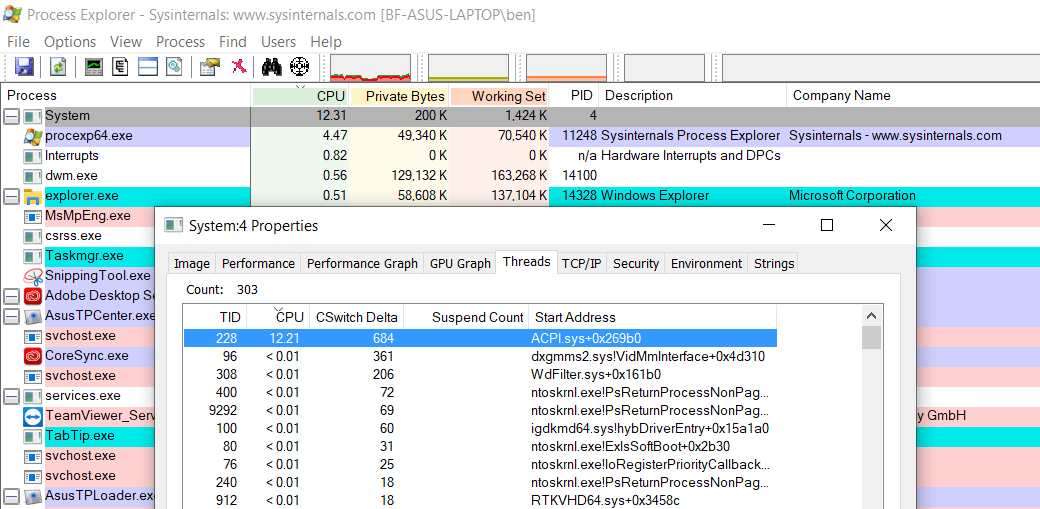Image resolution: width=1040 pixels, height=509 pixels.
Task: Click the MsMpEng.exe process icon
Action: click(x=32, y=216)
